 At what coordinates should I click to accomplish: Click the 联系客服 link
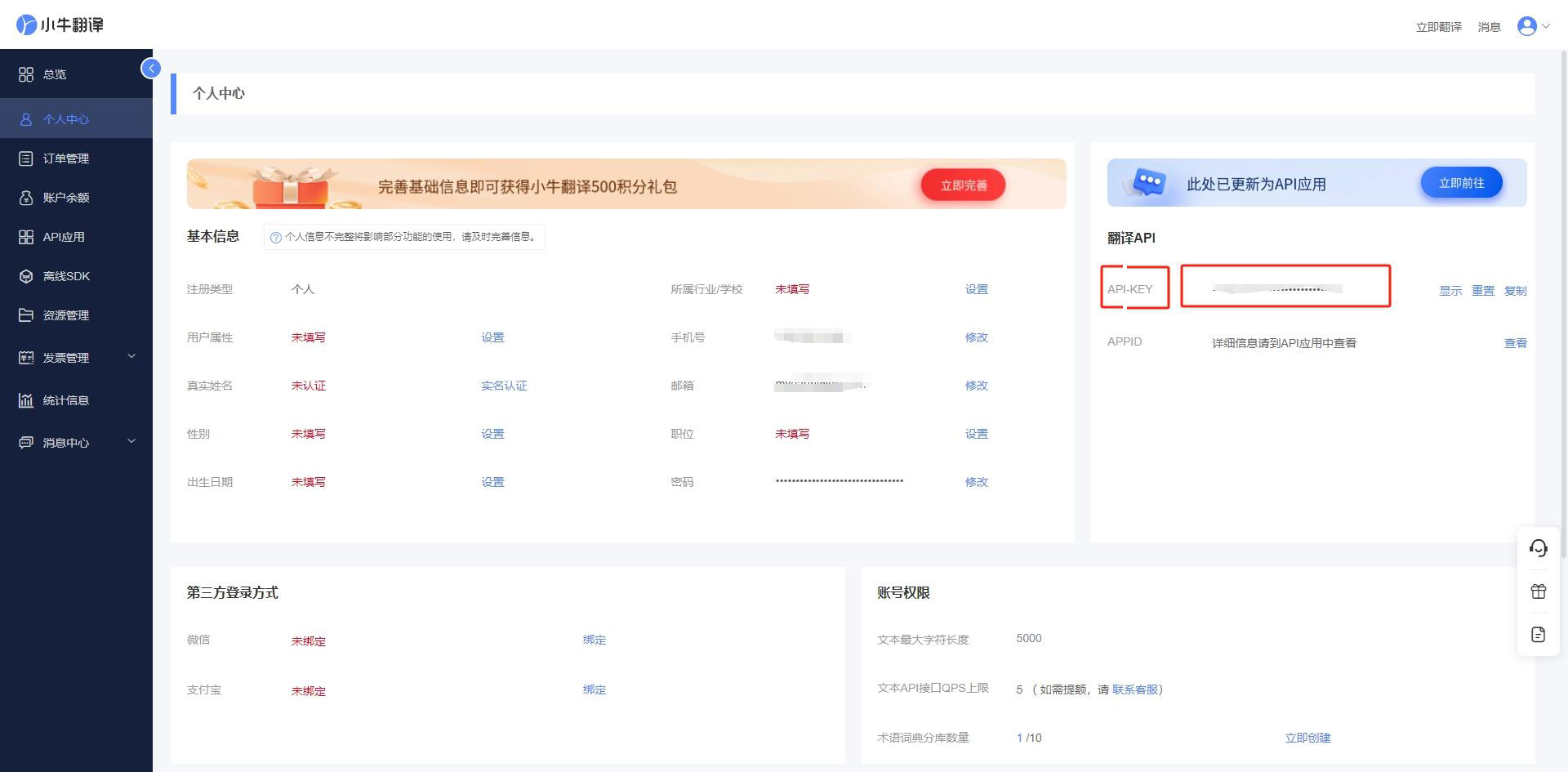[x=1135, y=689]
